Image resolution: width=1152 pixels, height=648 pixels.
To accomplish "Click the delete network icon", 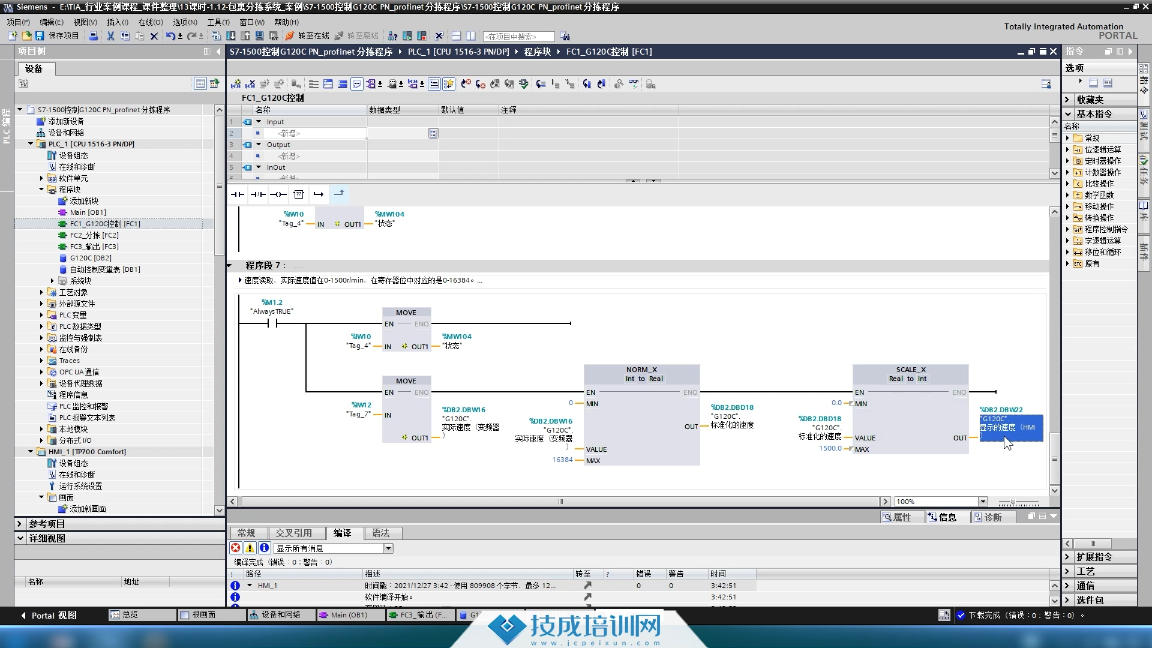I will [x=251, y=84].
